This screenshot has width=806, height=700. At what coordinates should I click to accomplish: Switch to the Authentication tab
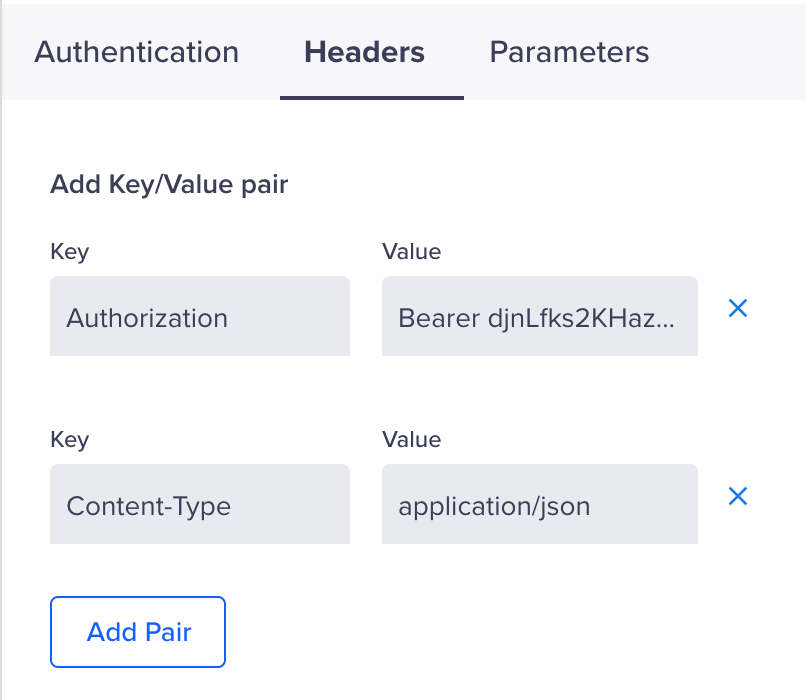pos(136,52)
